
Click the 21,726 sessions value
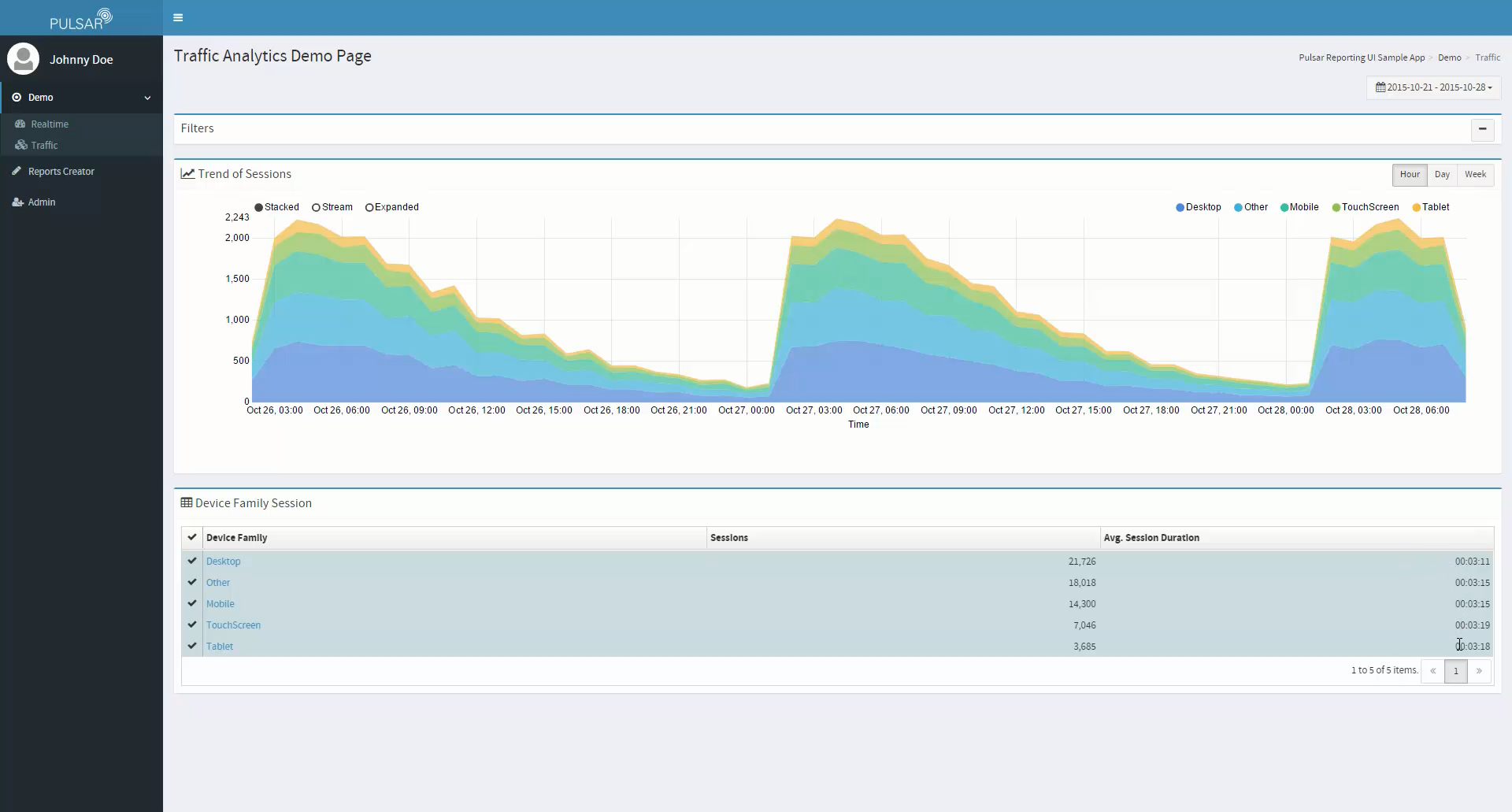click(1082, 562)
